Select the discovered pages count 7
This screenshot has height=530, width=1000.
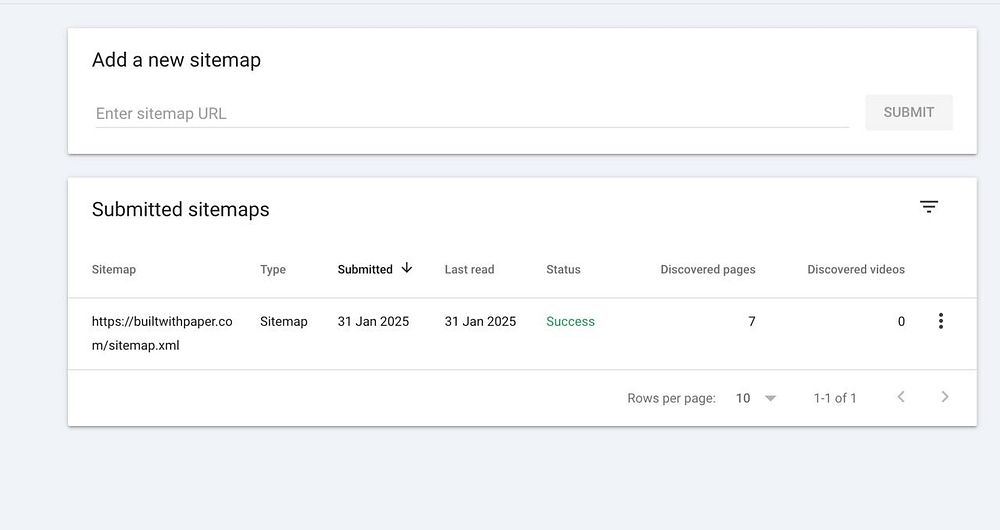point(752,321)
